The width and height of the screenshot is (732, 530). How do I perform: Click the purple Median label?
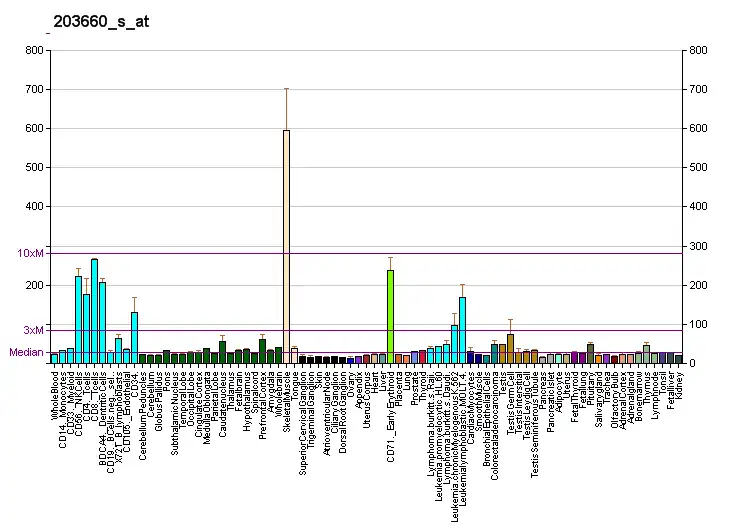tap(26, 352)
